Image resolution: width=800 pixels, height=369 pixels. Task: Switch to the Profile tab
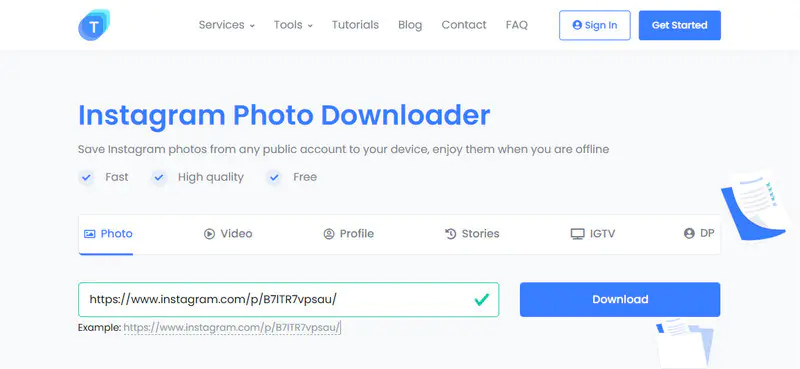(348, 234)
